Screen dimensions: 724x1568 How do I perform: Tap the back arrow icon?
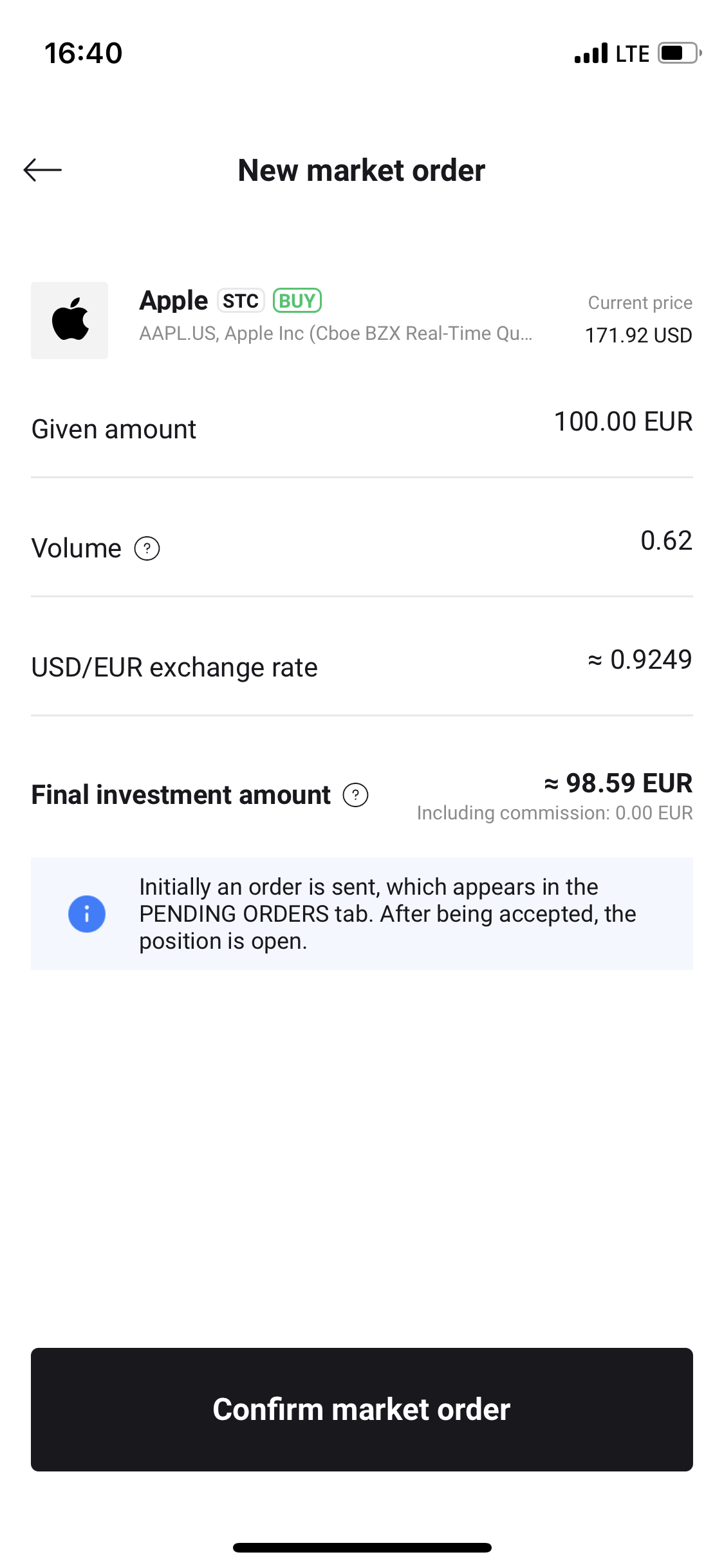[x=42, y=170]
